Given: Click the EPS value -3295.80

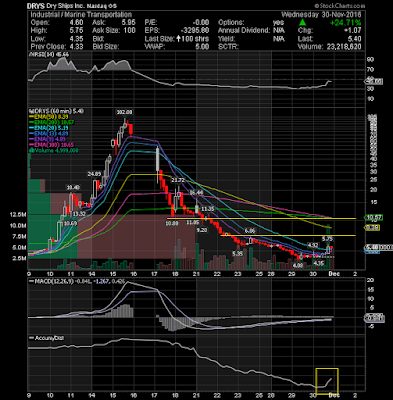Looking at the screenshot, I should [x=194, y=30].
